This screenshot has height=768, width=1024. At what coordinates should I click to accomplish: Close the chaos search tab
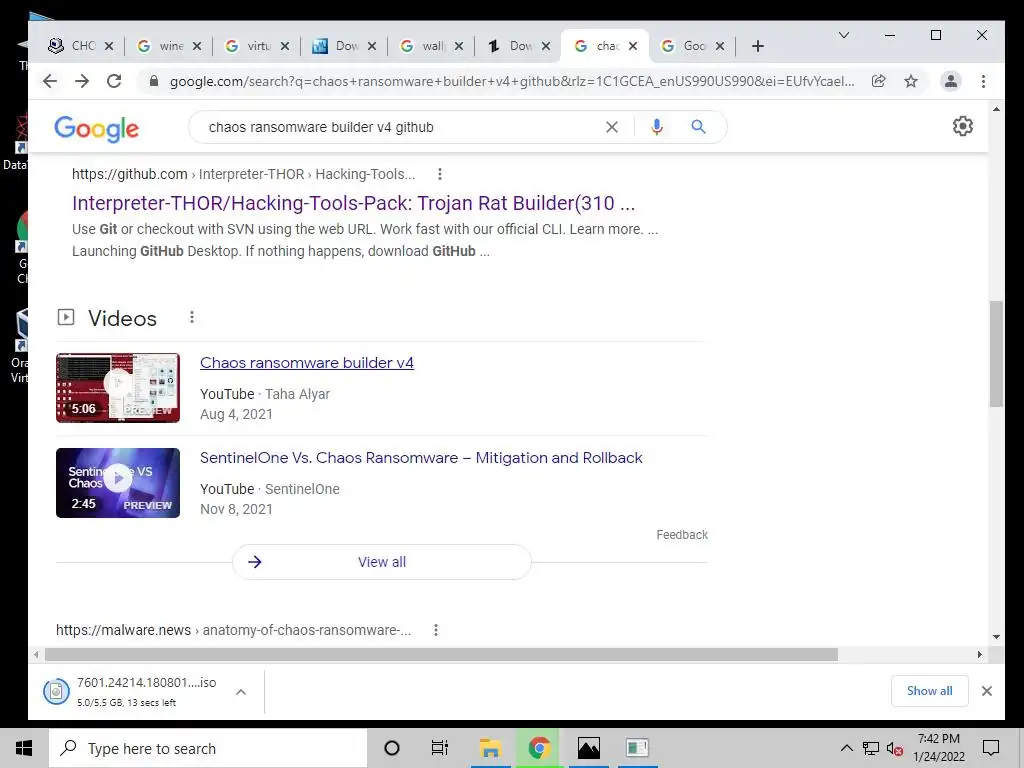pos(632,46)
